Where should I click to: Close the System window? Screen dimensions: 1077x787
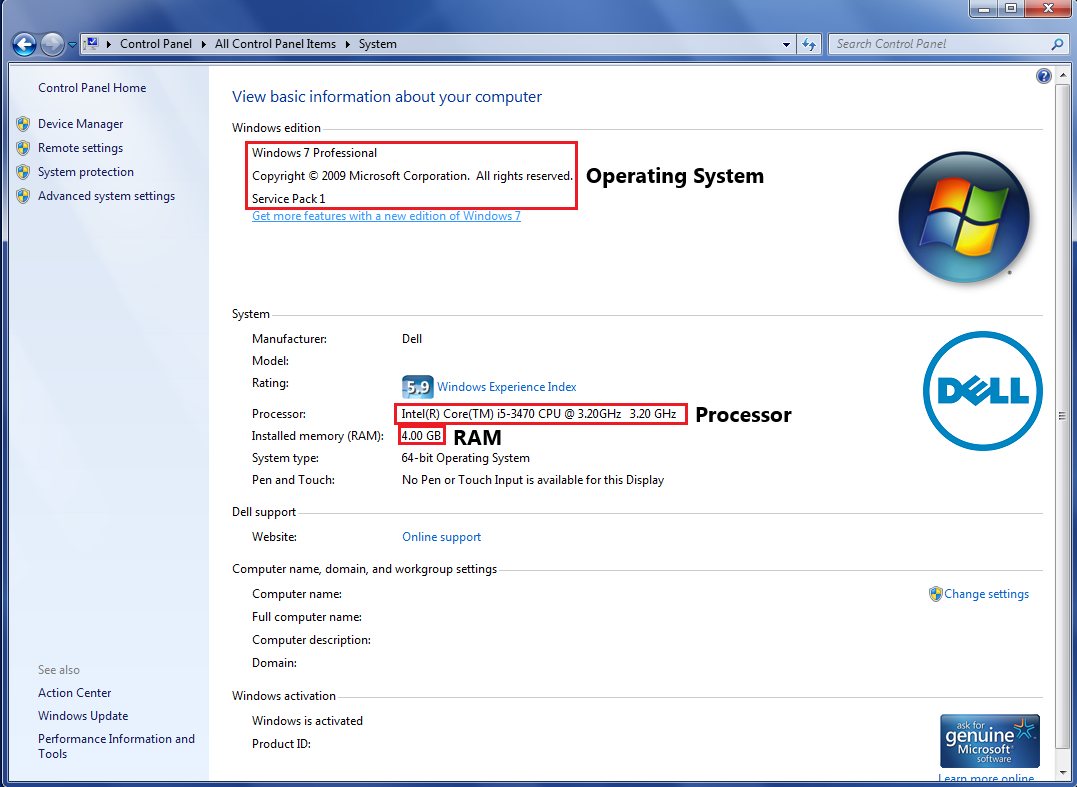pyautogui.click(x=1049, y=9)
